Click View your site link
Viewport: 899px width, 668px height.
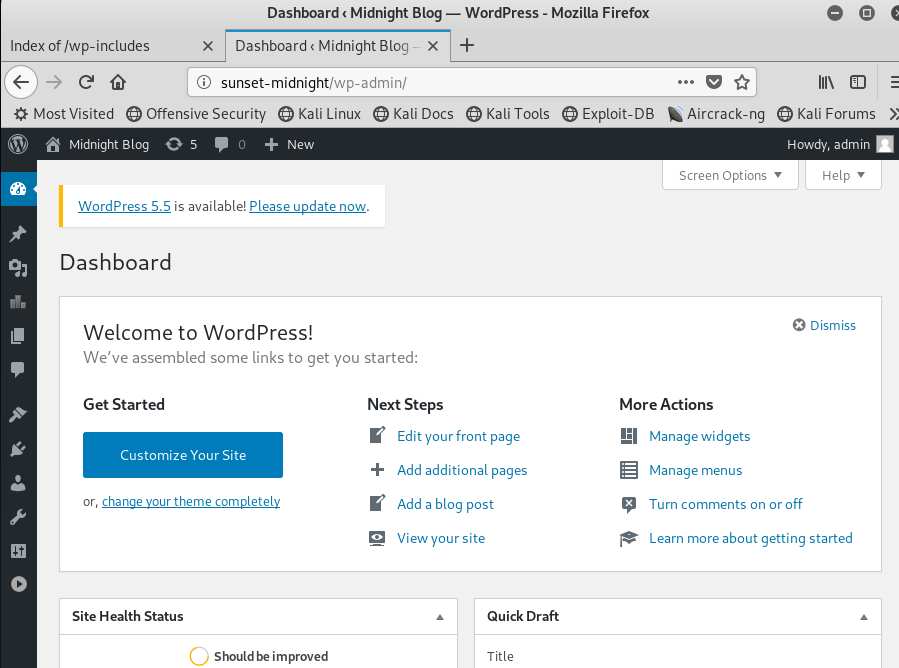(x=441, y=538)
